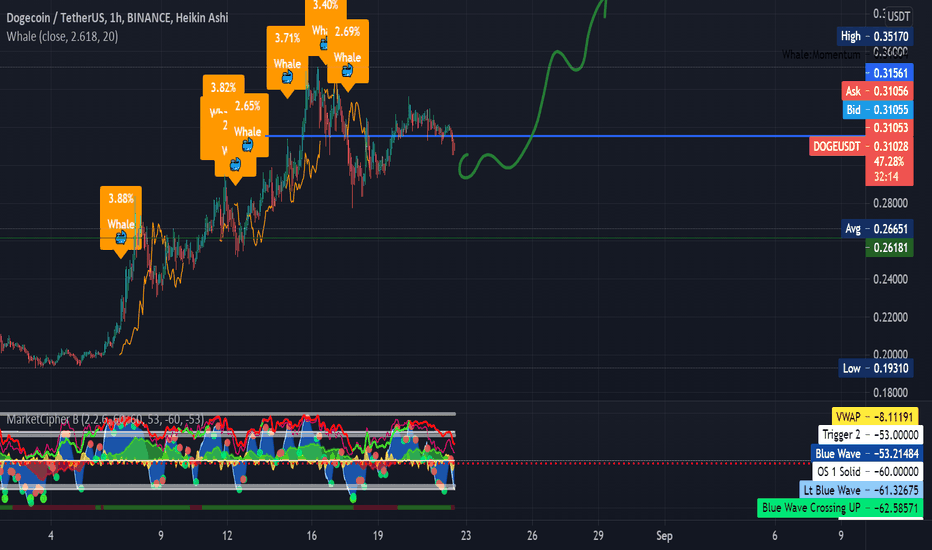Click the Trigger 2 -53.00000 label
The image size is (932, 550).
tap(871, 435)
